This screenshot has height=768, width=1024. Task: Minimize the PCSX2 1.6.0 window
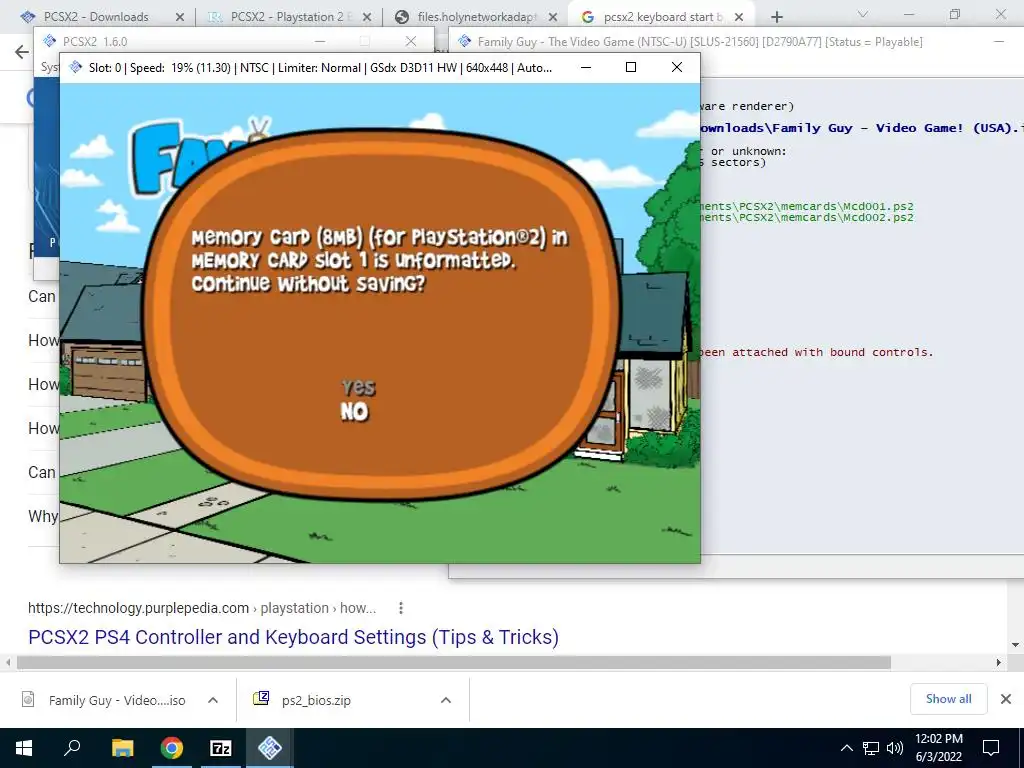pyautogui.click(x=320, y=41)
